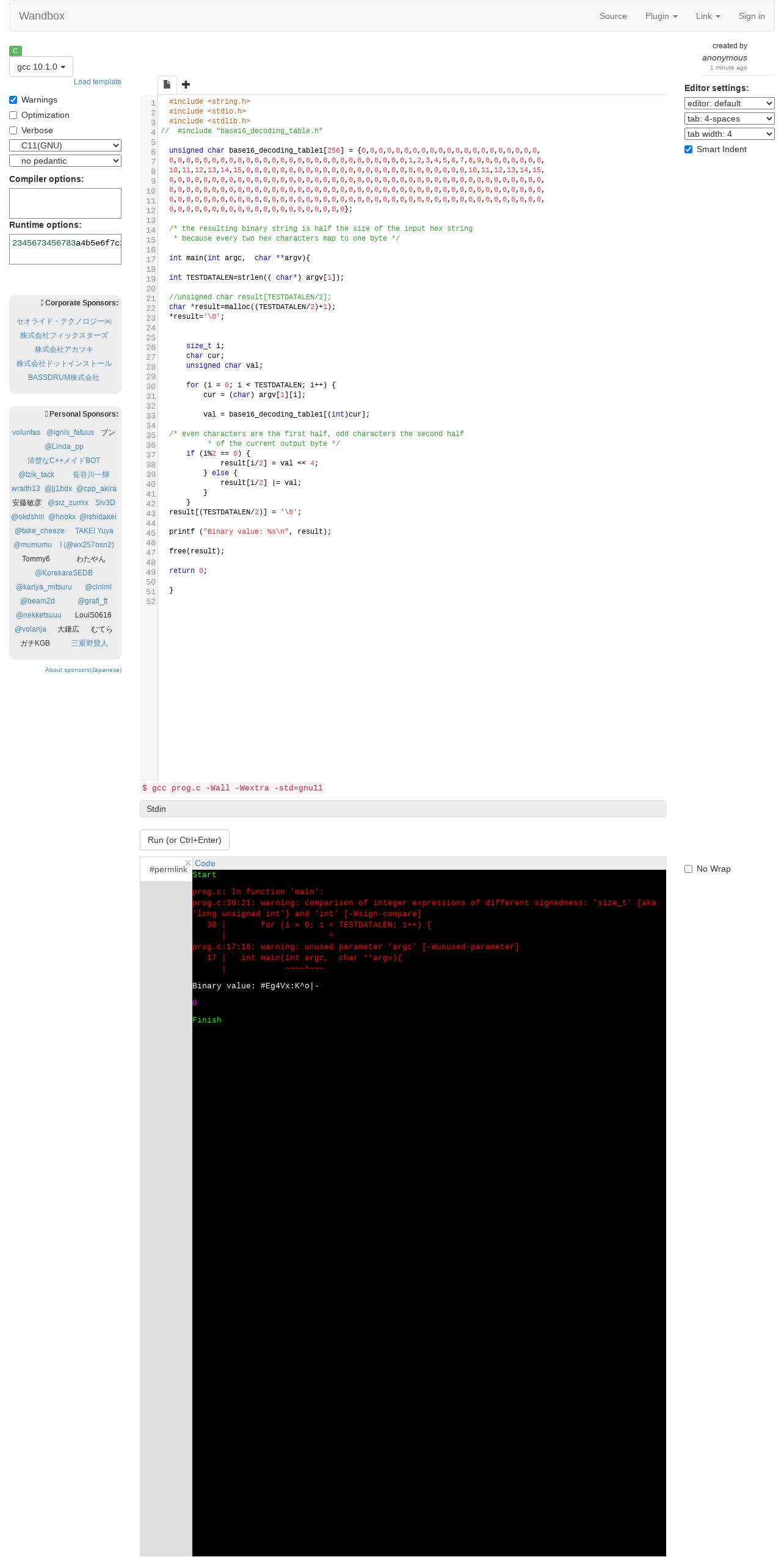Enable the Optimization checkbox
The height and width of the screenshot is (1557, 784).
coord(13,115)
